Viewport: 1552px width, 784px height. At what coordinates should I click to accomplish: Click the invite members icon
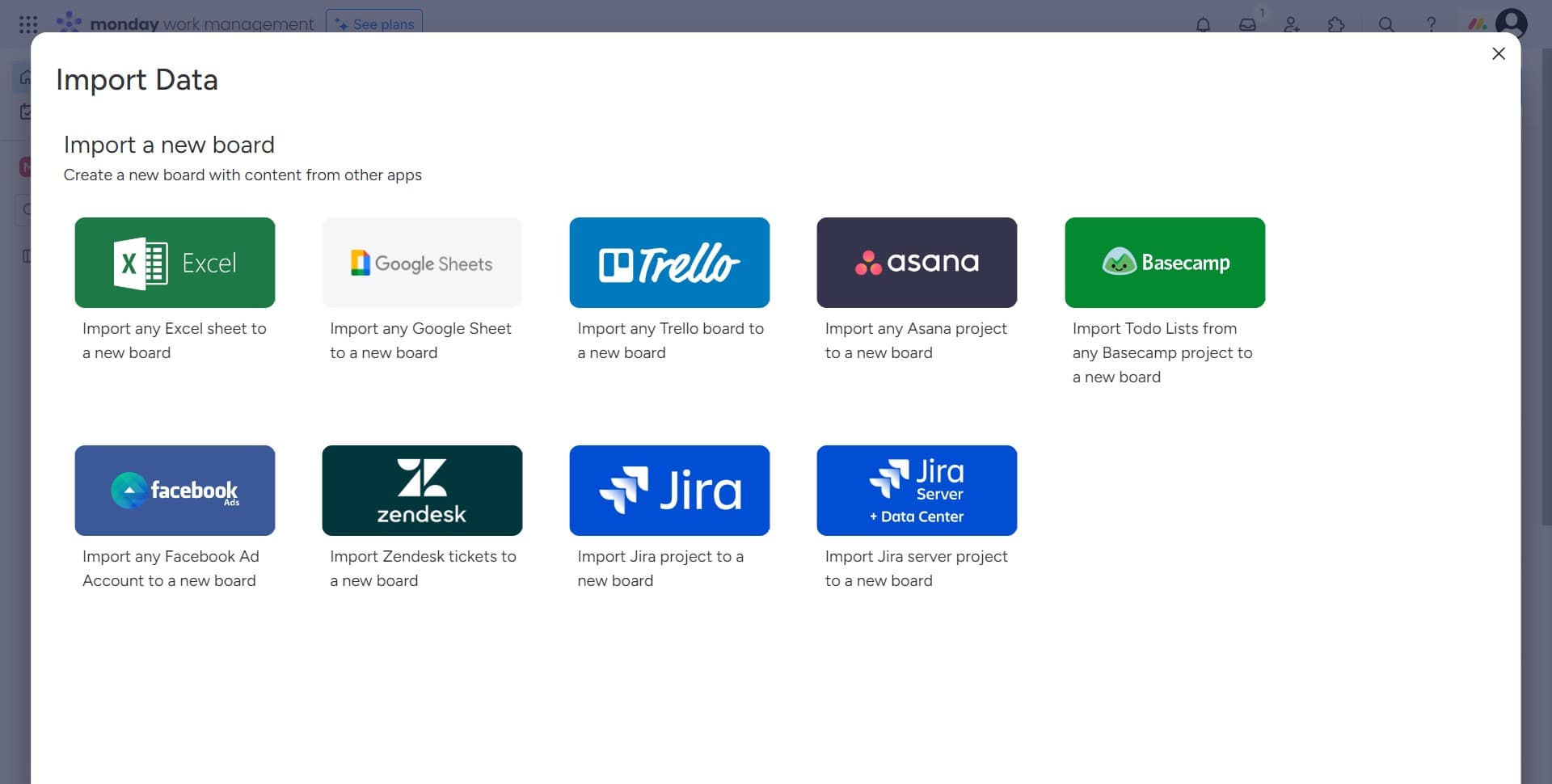[x=1292, y=24]
